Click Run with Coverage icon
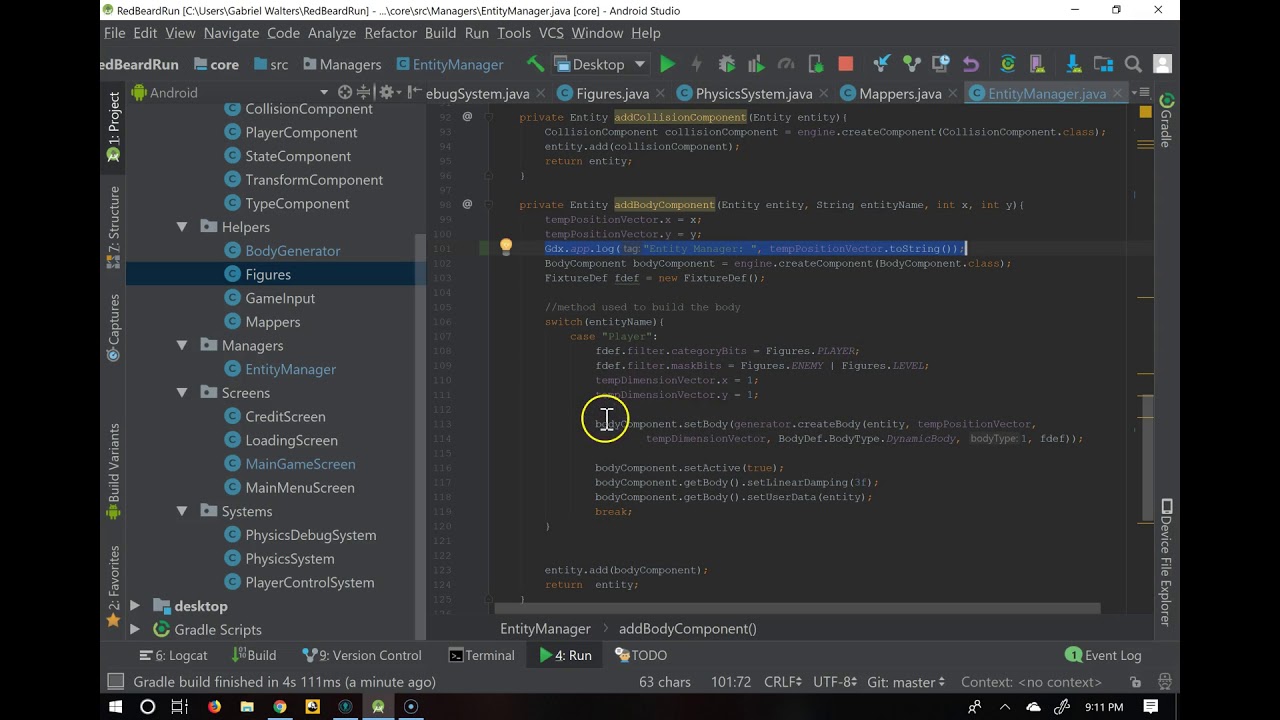 click(756, 64)
